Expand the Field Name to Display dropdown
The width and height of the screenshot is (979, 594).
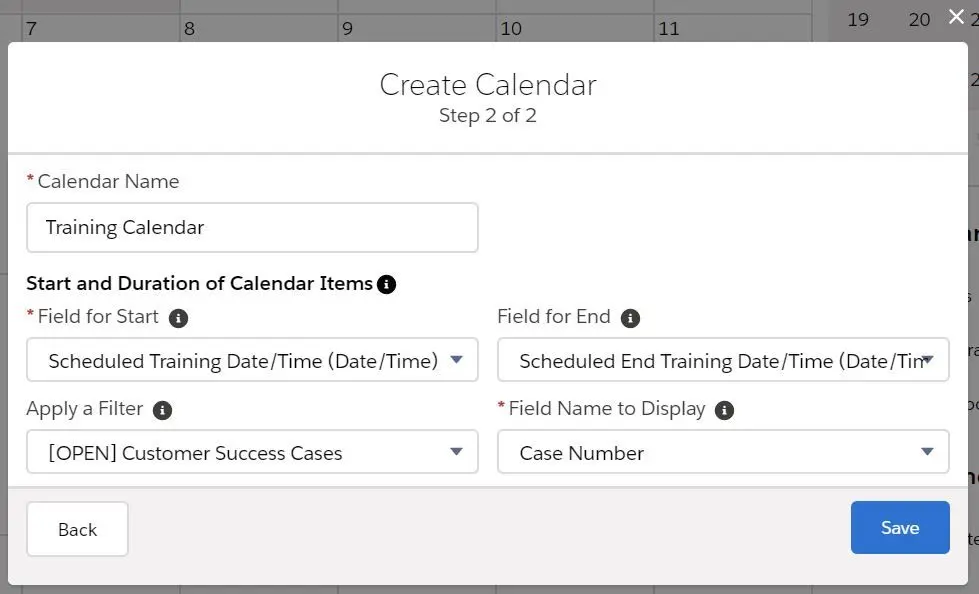[723, 452]
